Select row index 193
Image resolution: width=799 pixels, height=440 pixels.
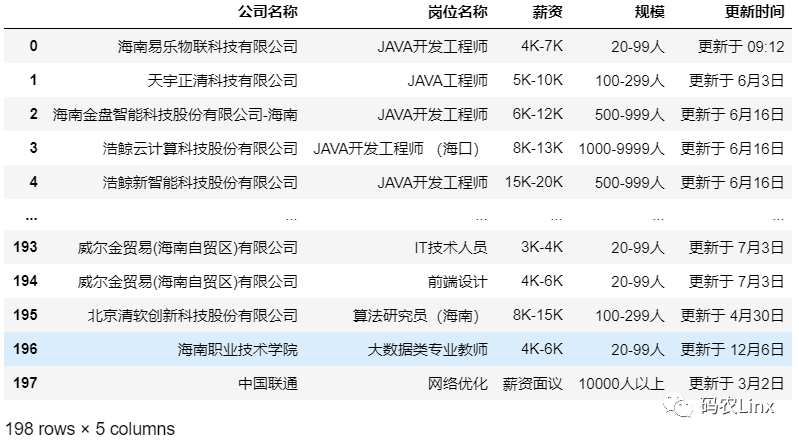25,247
